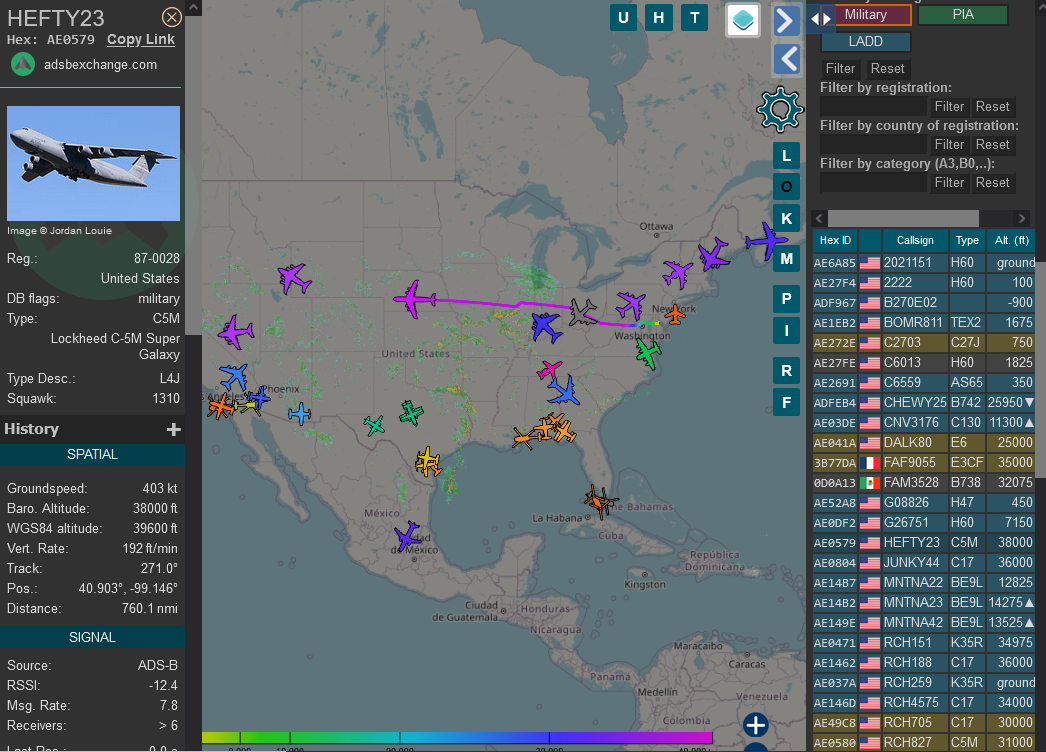Click the aircraft table's horizontal scrollbar thumb
Screen dimensions: 1046x752
[x=903, y=218]
